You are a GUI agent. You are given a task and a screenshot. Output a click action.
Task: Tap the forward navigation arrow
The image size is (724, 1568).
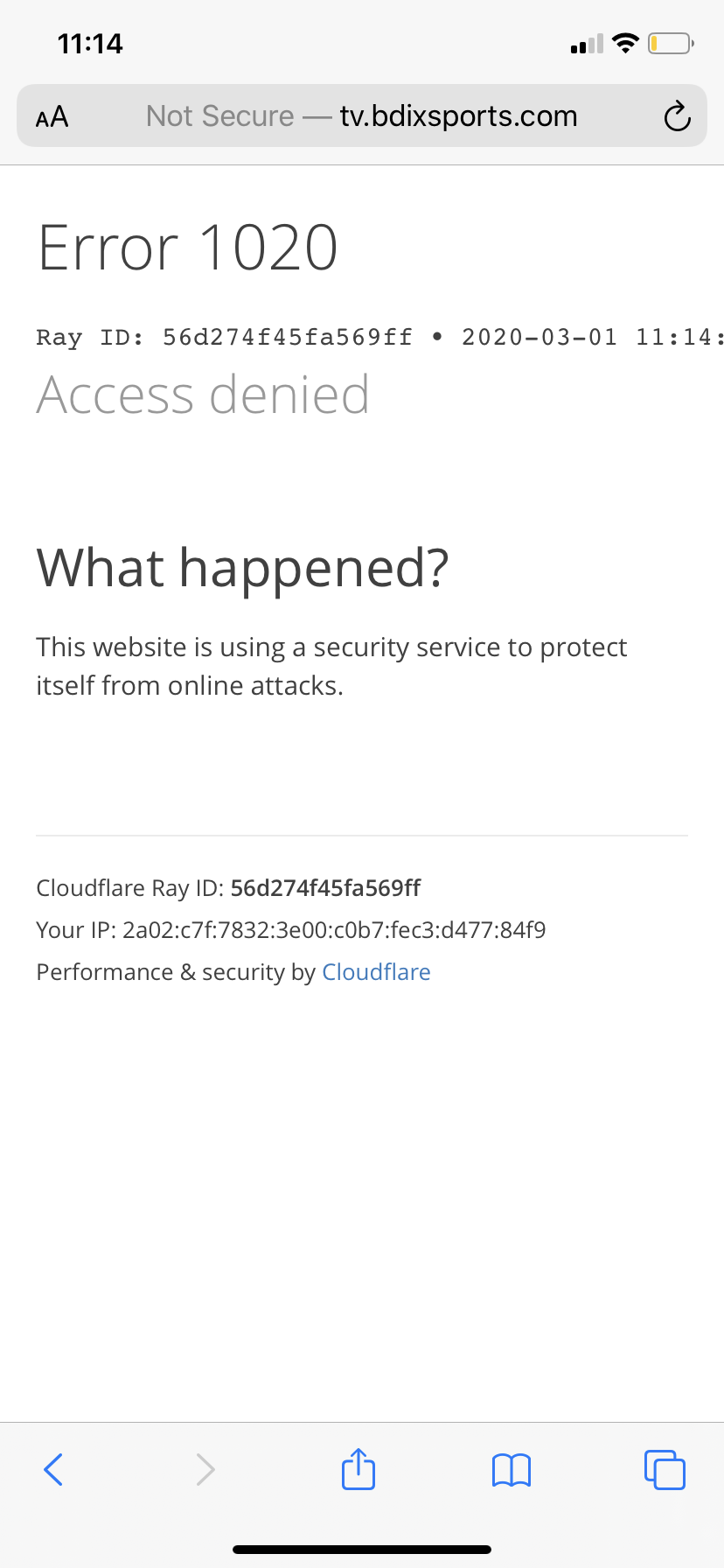pos(205,1469)
